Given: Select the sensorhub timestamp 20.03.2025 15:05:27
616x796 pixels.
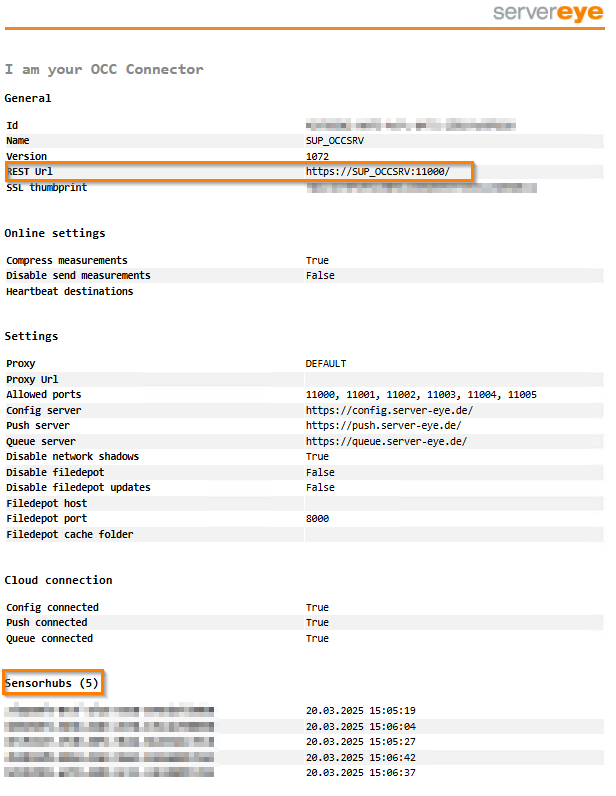Looking at the screenshot, I should (361, 742).
